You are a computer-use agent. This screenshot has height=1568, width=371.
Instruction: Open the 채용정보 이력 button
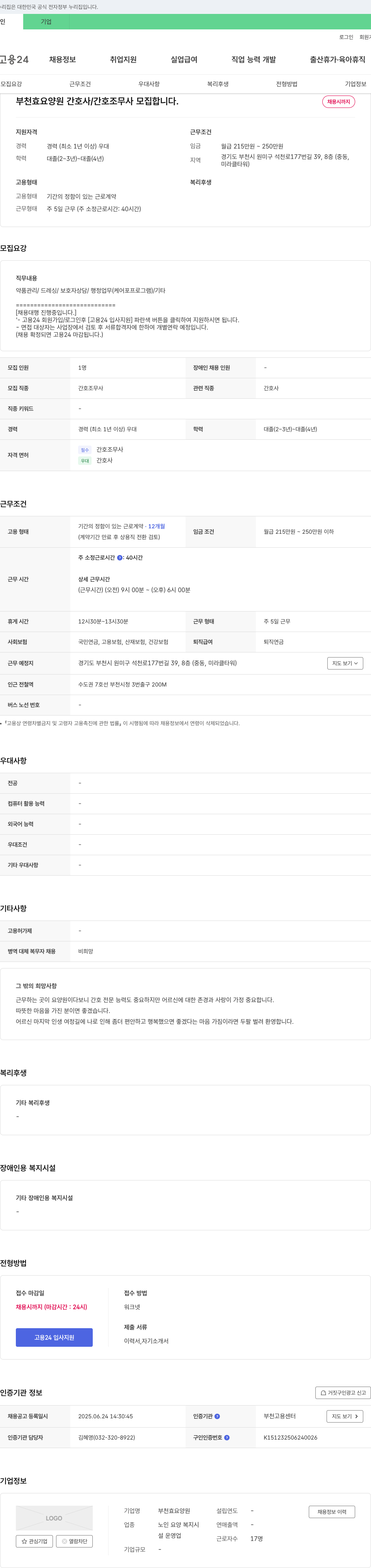332,1512
